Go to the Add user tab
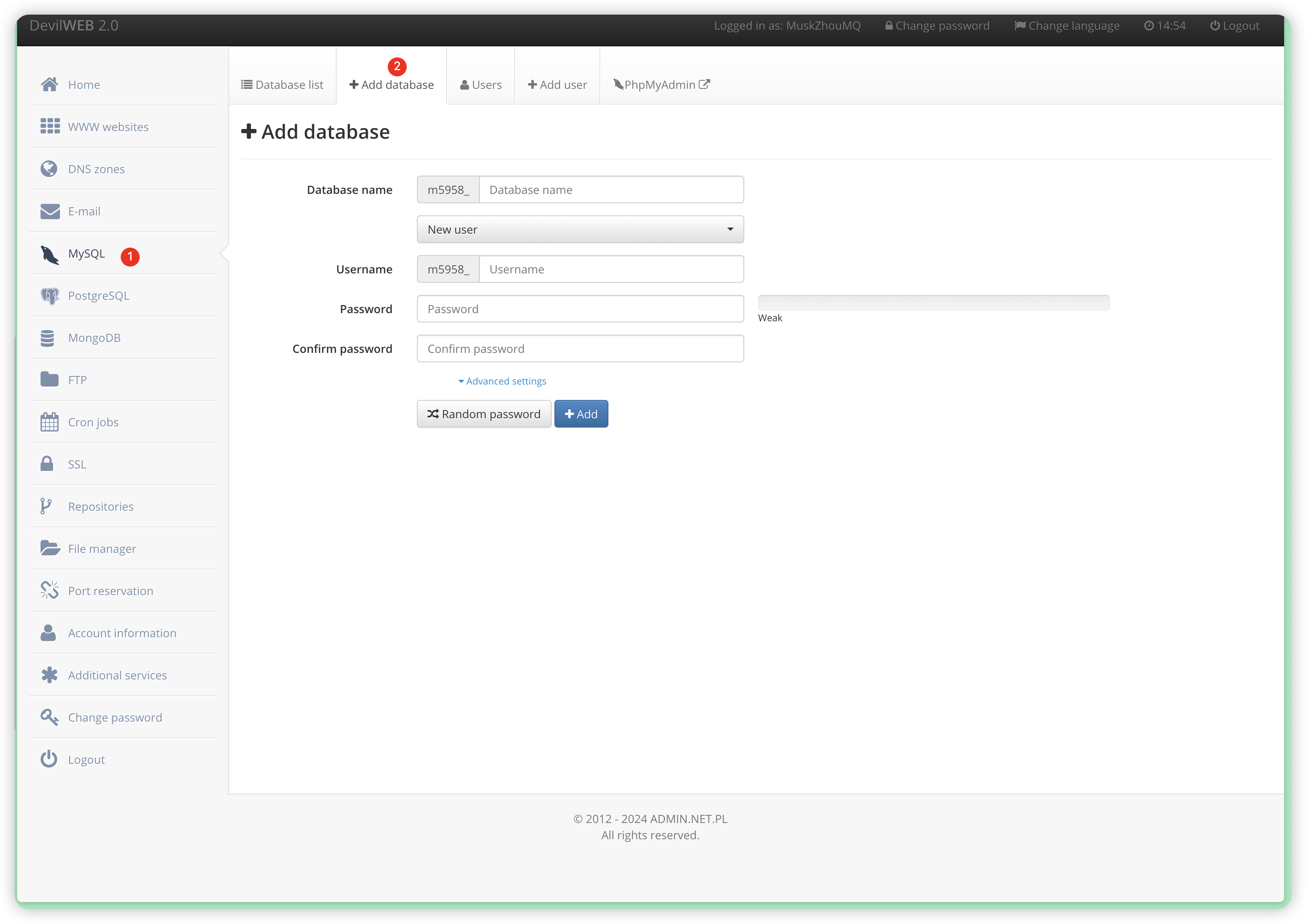1306x924 pixels. tap(557, 85)
